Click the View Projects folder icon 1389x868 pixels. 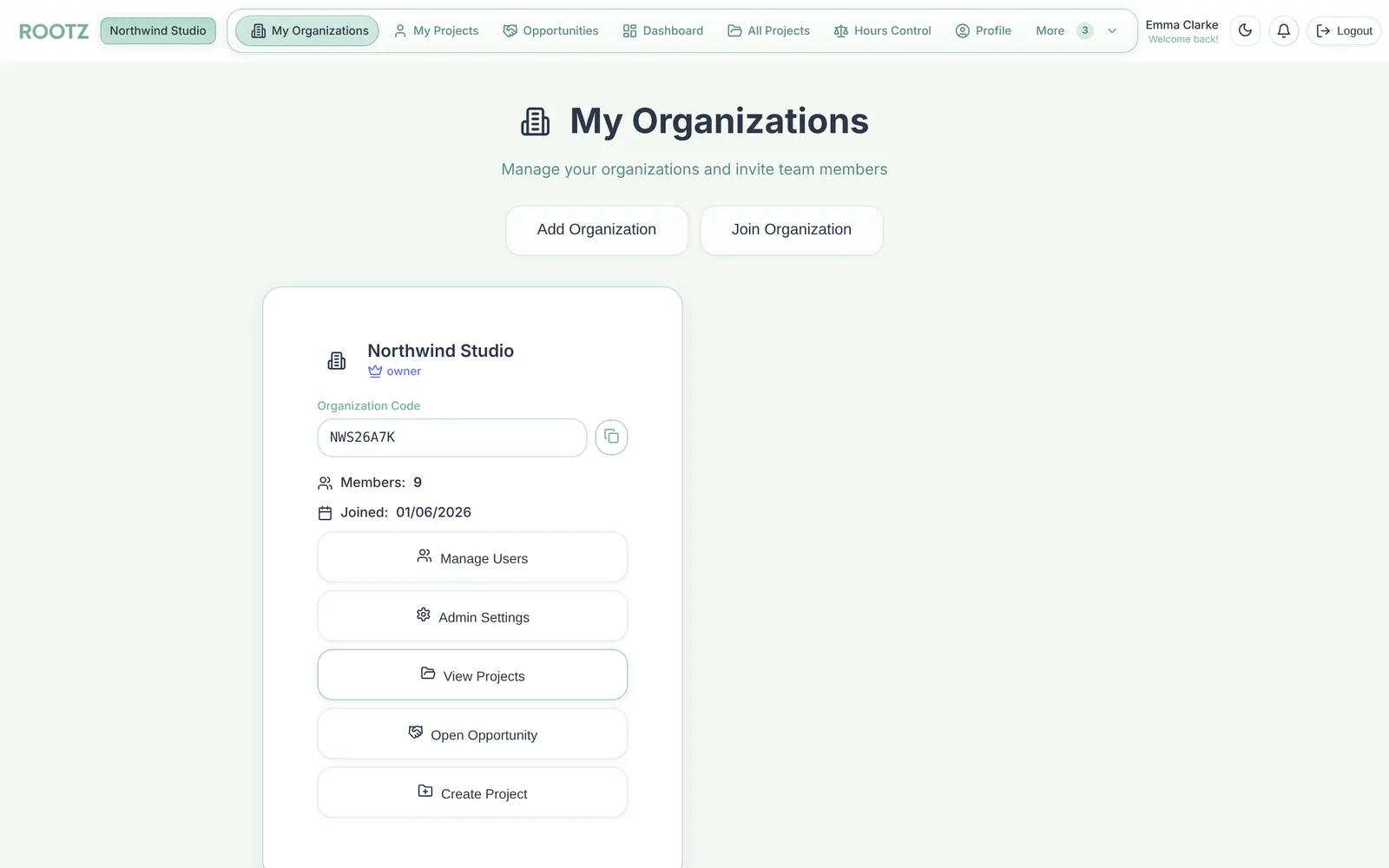(x=428, y=673)
